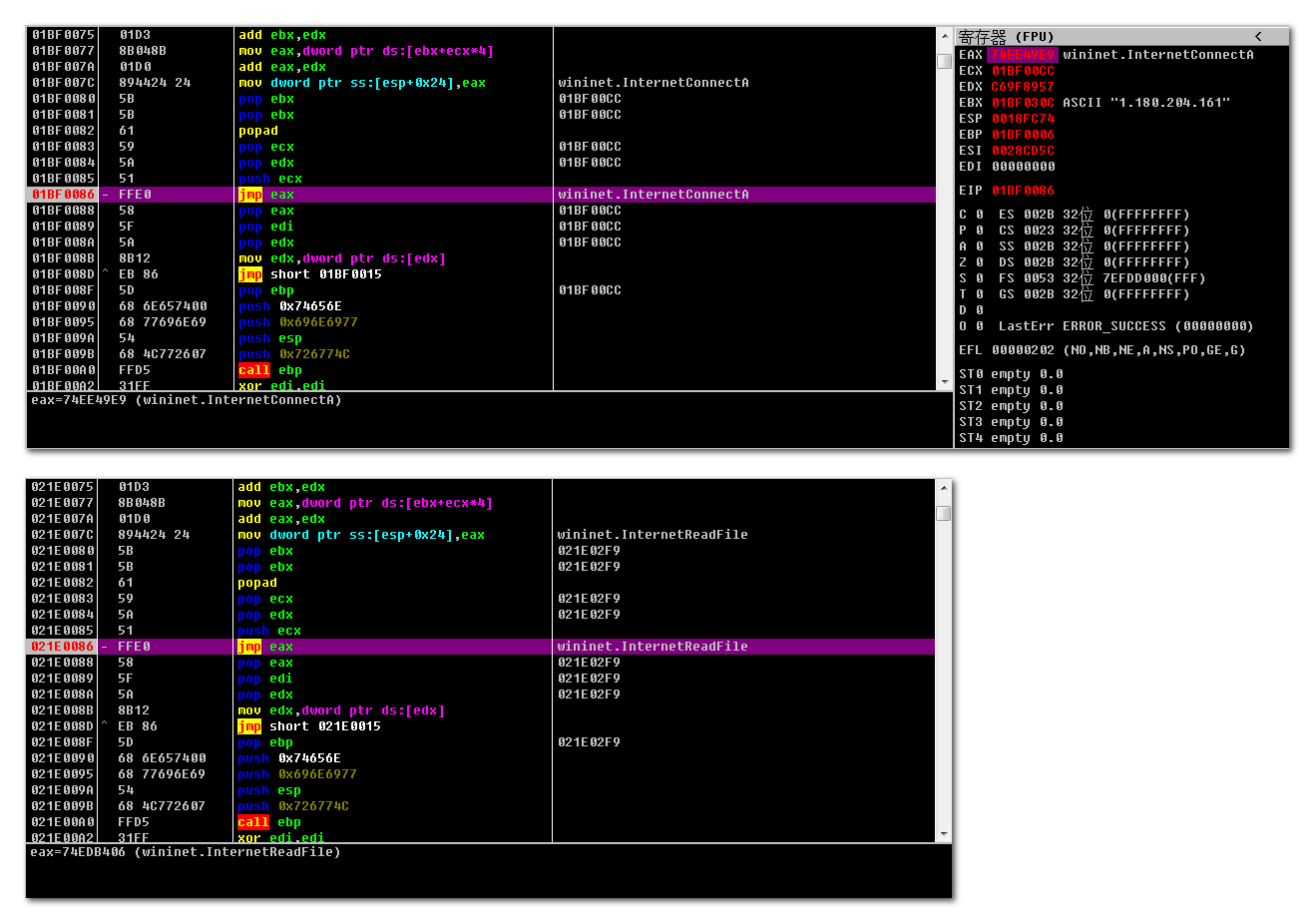Select the call ebp instruction at 01BF00A0
Screen dimensions: 1315x924
click(x=269, y=370)
